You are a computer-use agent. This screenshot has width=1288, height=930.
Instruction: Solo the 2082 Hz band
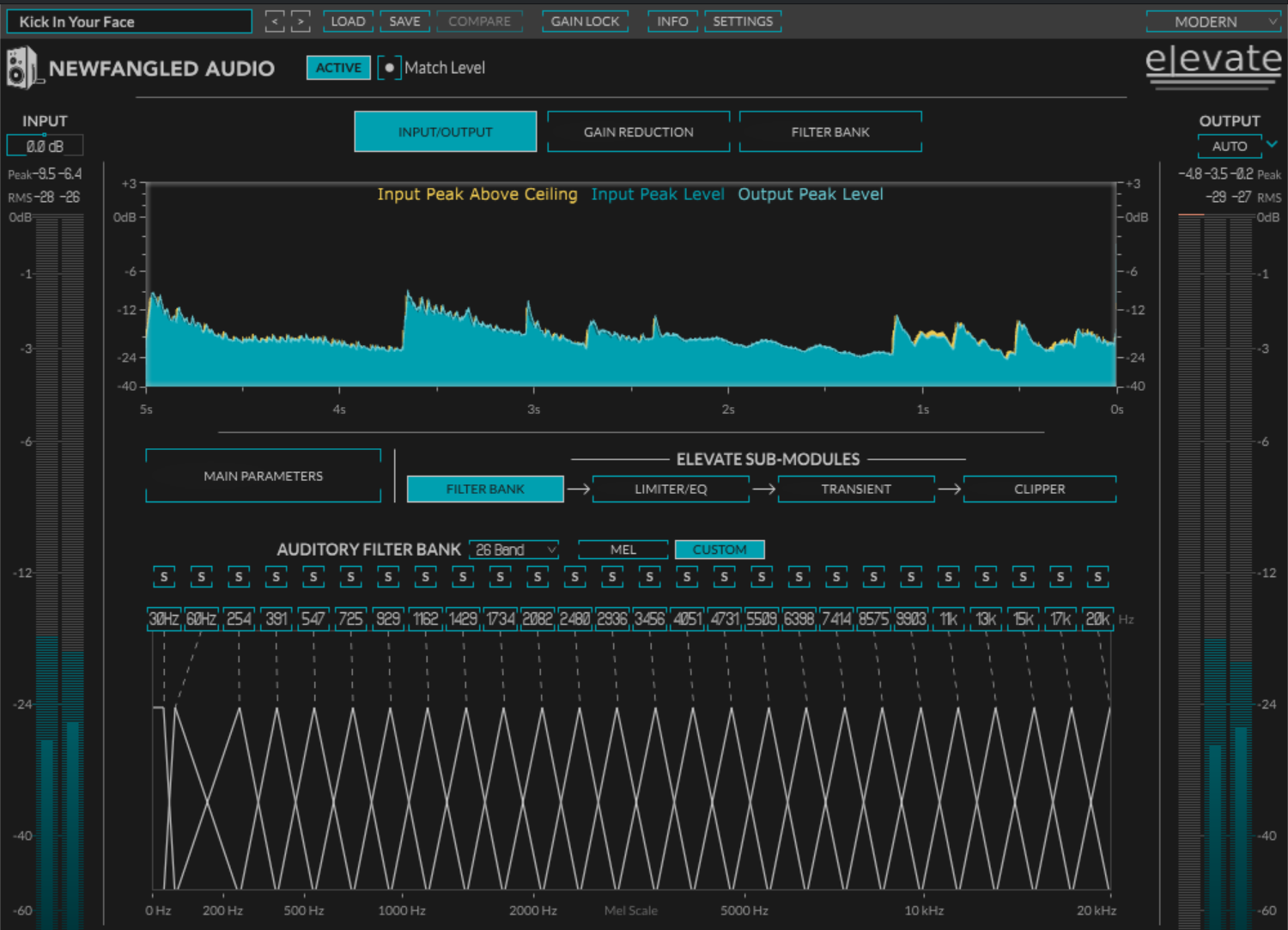click(538, 577)
